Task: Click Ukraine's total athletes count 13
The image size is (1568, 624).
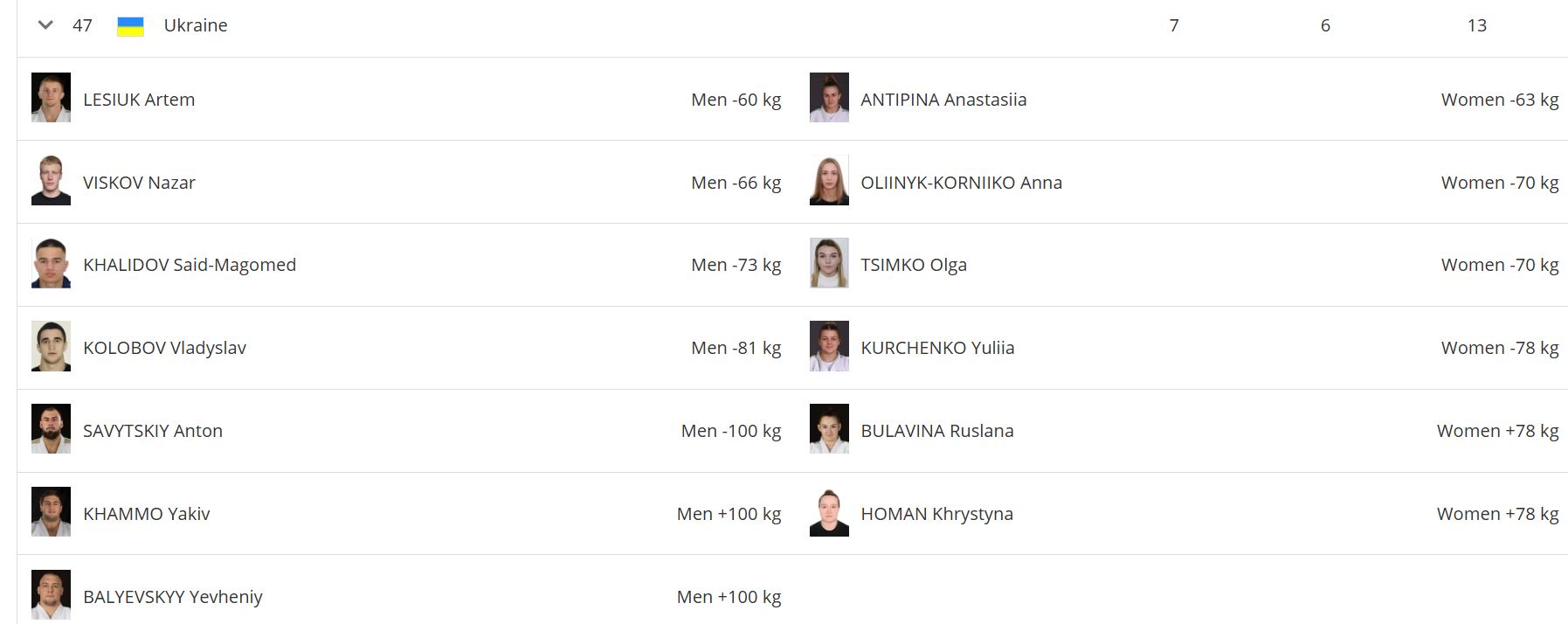Action: 1476,25
